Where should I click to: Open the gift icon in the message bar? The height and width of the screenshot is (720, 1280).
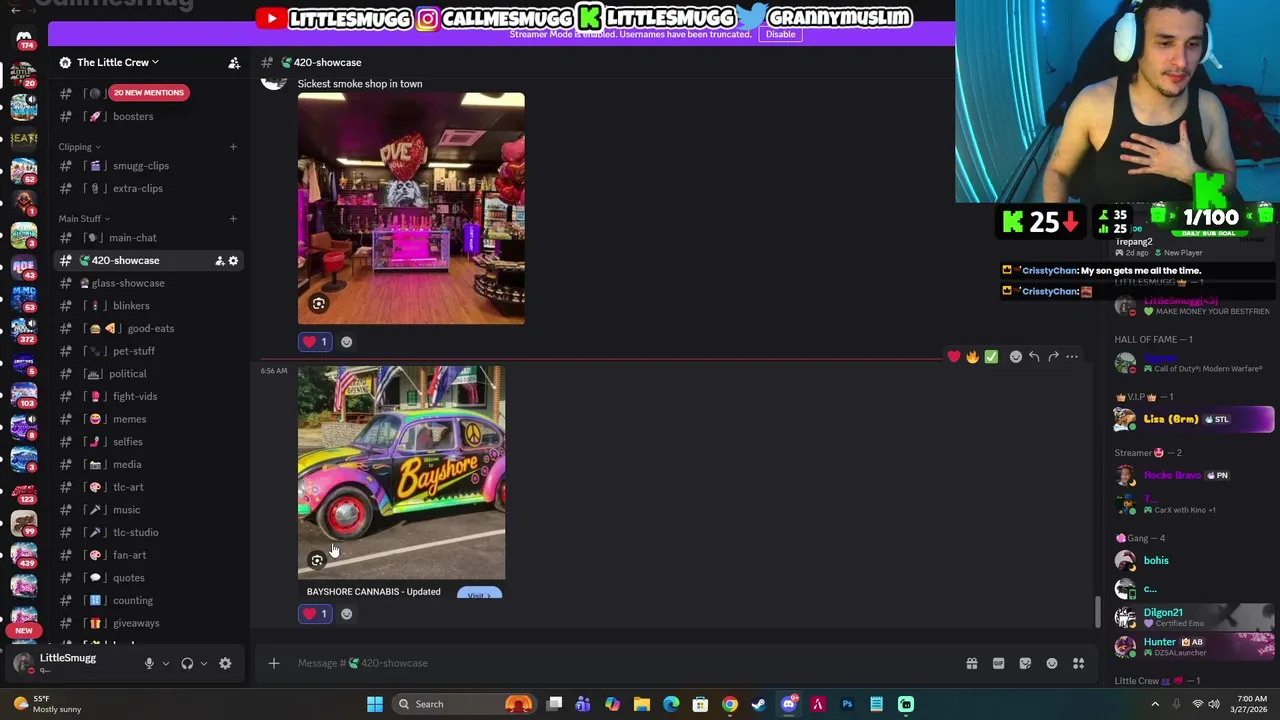click(972, 663)
